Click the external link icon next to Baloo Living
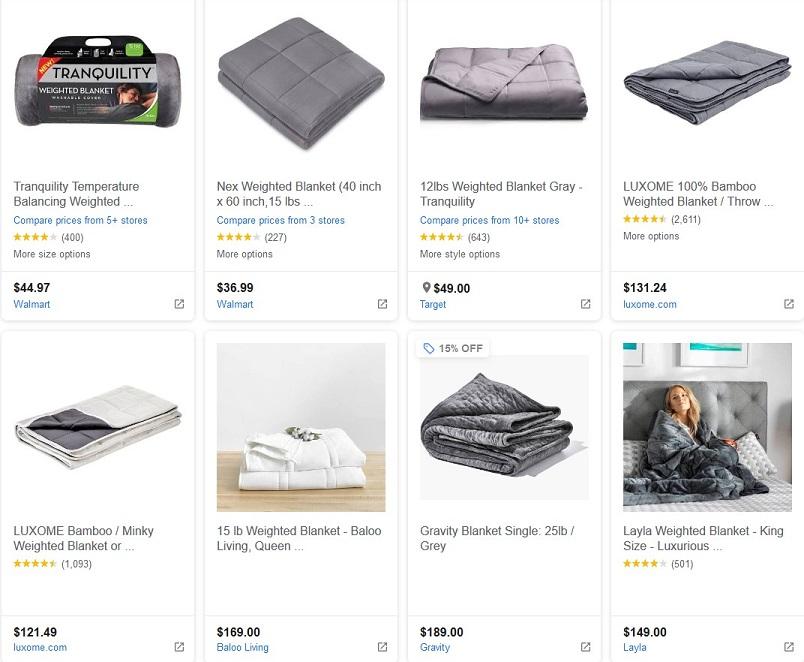 tap(382, 645)
